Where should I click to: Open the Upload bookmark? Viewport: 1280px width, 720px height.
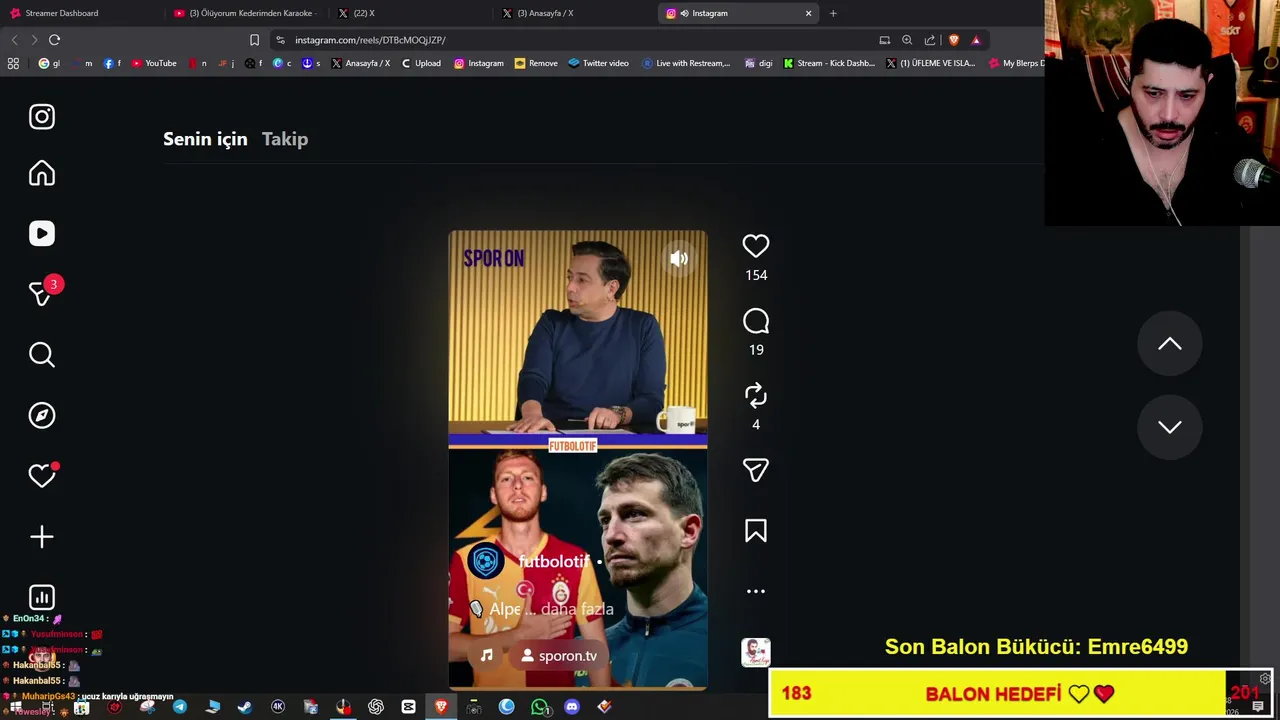click(421, 63)
